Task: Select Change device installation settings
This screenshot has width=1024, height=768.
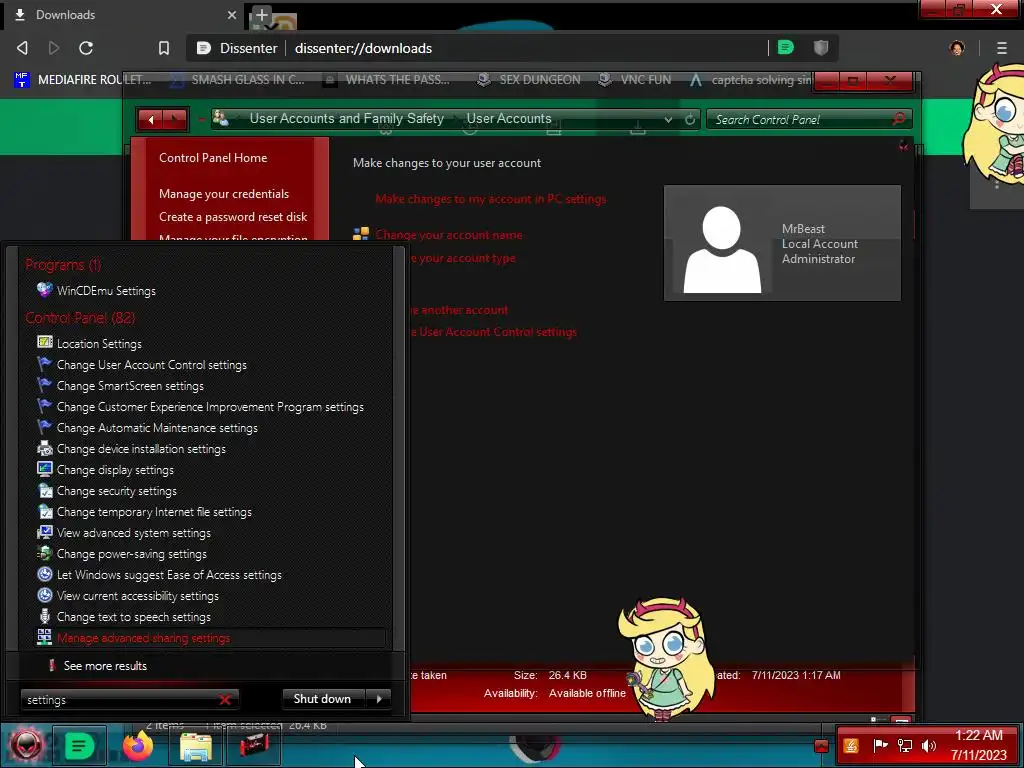Action: click(x=132, y=449)
